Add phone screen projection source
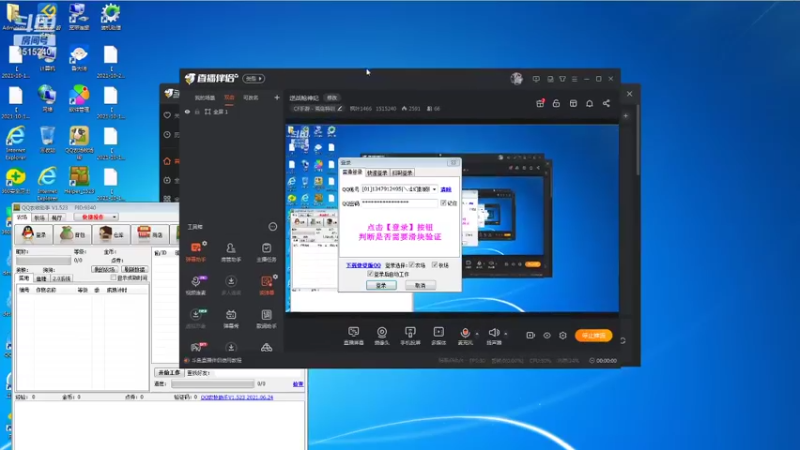Image resolution: width=800 pixels, height=450 pixels. coord(410,335)
